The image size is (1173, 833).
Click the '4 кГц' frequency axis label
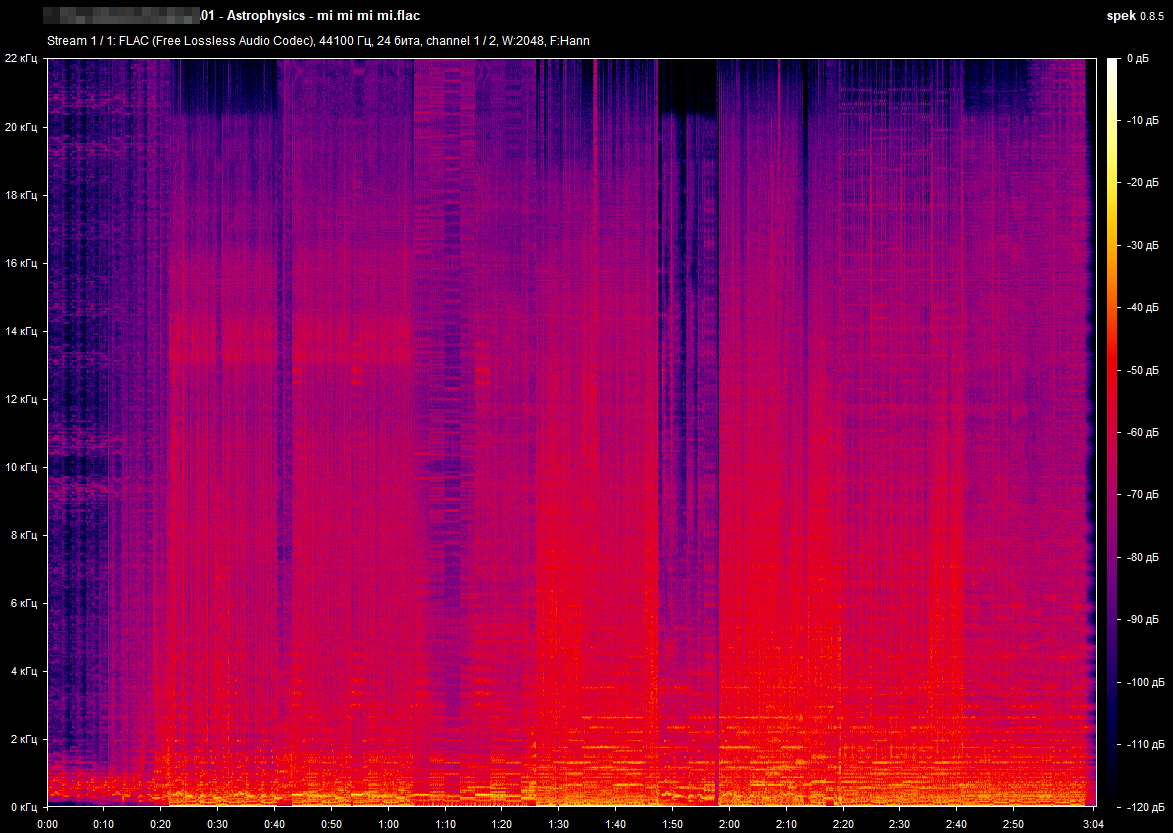pyautogui.click(x=23, y=671)
